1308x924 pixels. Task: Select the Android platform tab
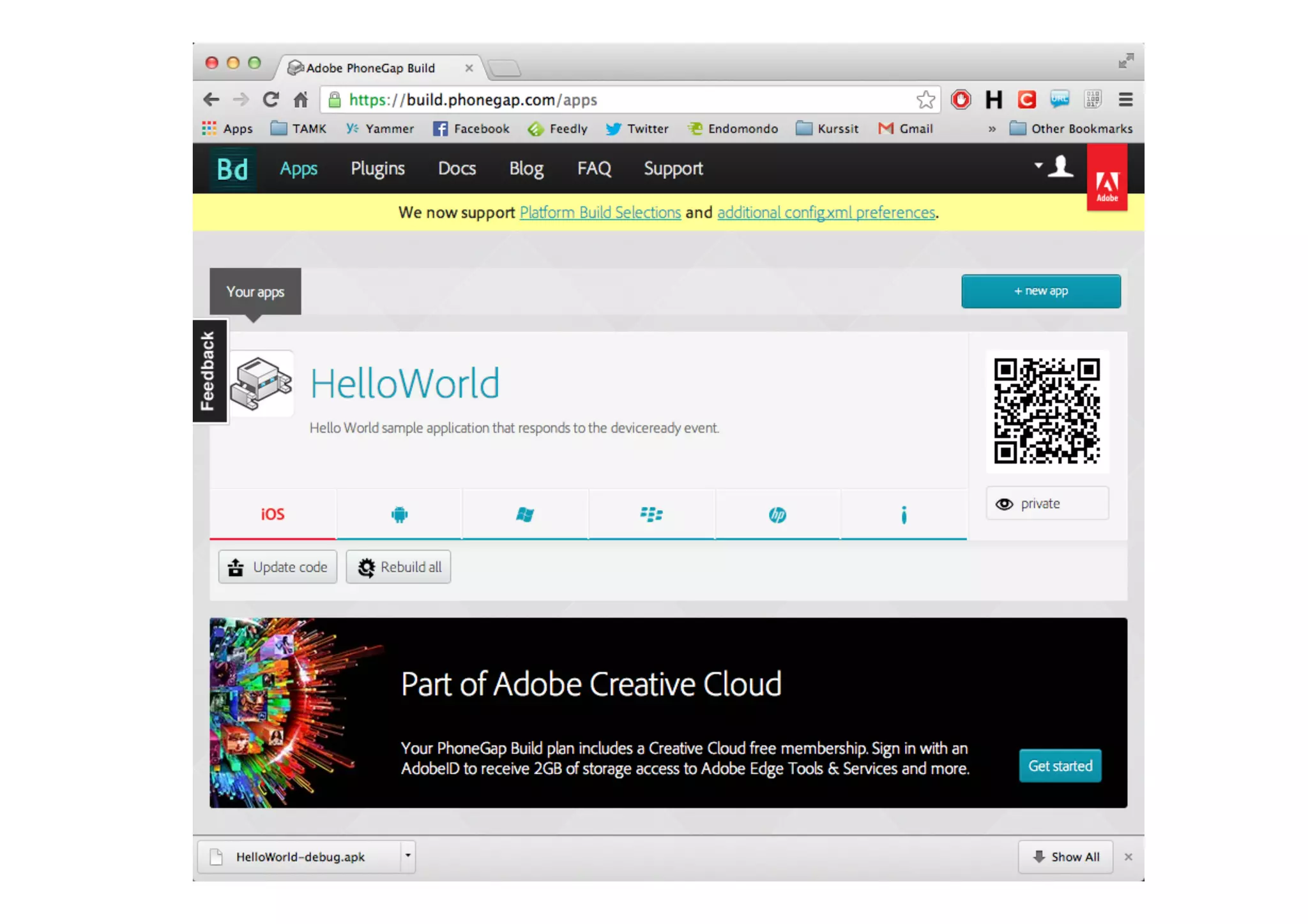[399, 514]
